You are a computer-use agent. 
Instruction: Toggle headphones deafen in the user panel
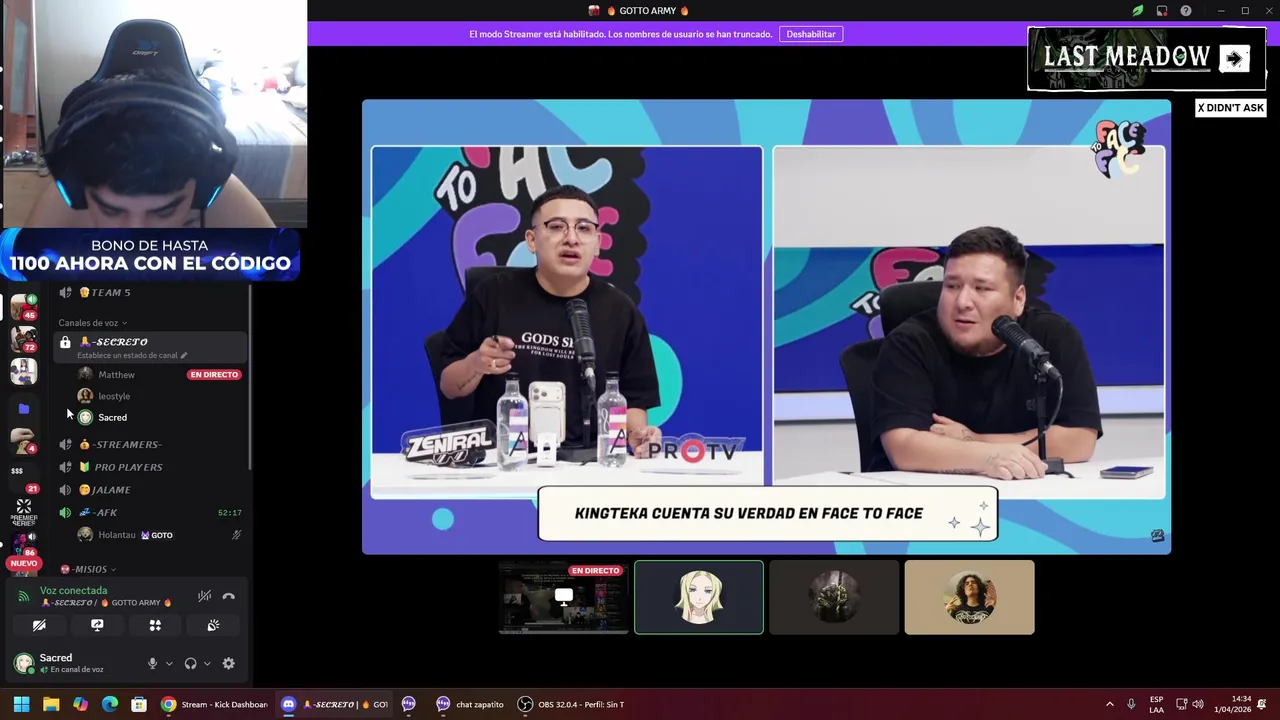[x=190, y=663]
